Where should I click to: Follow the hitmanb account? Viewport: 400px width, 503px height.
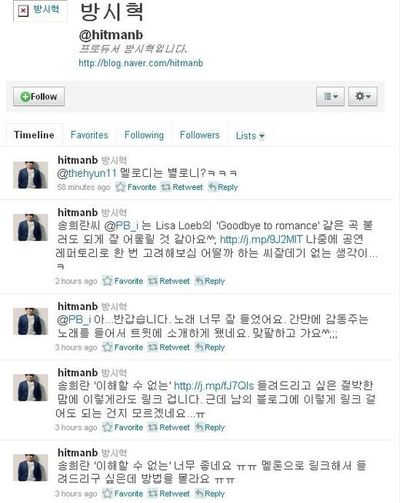(39, 96)
